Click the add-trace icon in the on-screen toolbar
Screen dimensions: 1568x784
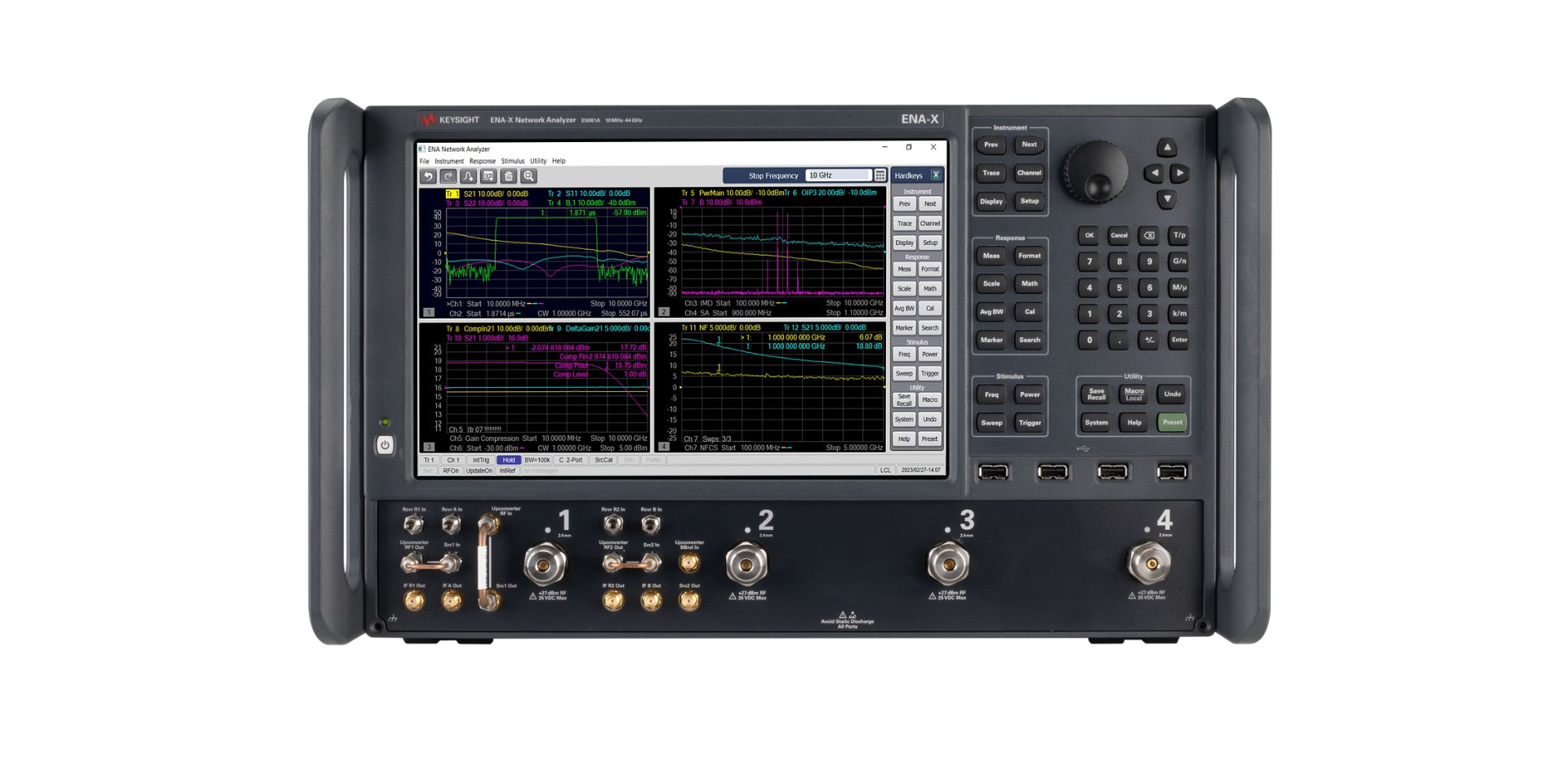tap(468, 176)
